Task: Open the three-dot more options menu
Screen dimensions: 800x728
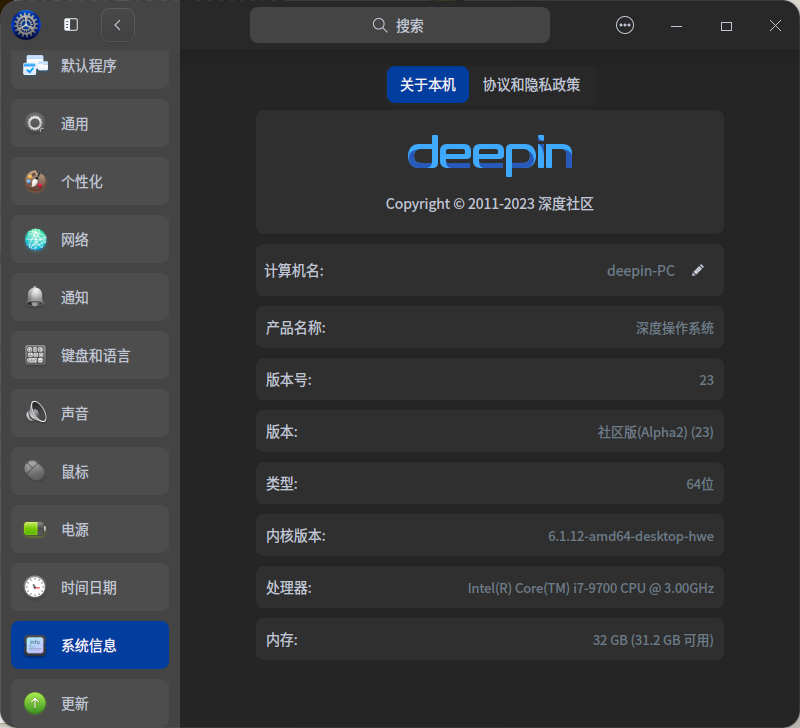Action: (x=625, y=25)
